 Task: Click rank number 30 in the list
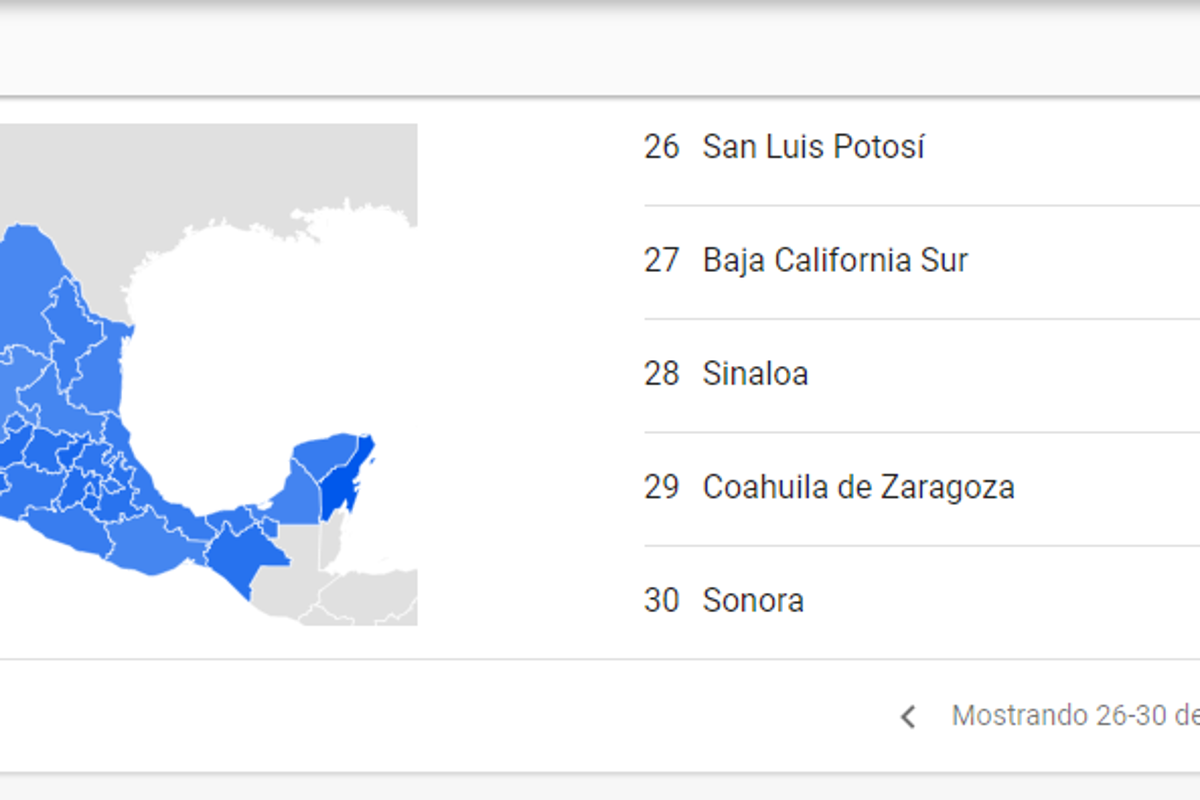click(x=661, y=601)
